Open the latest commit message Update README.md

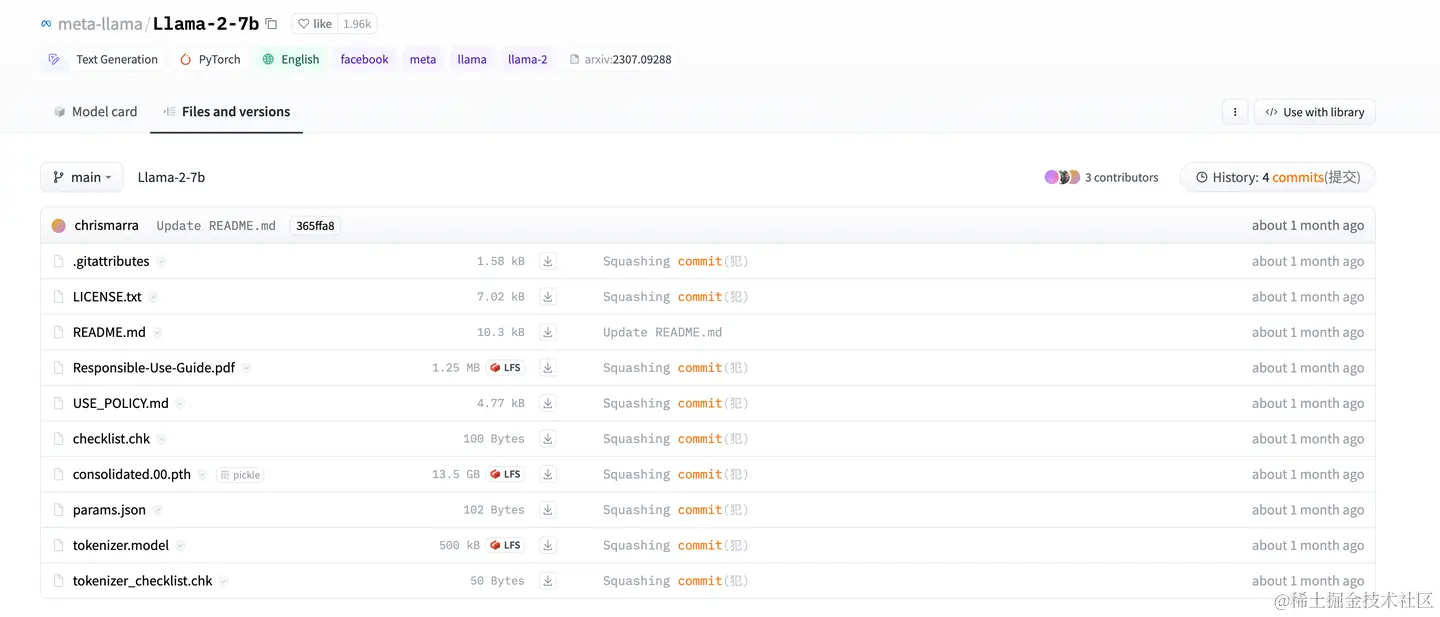pos(216,226)
